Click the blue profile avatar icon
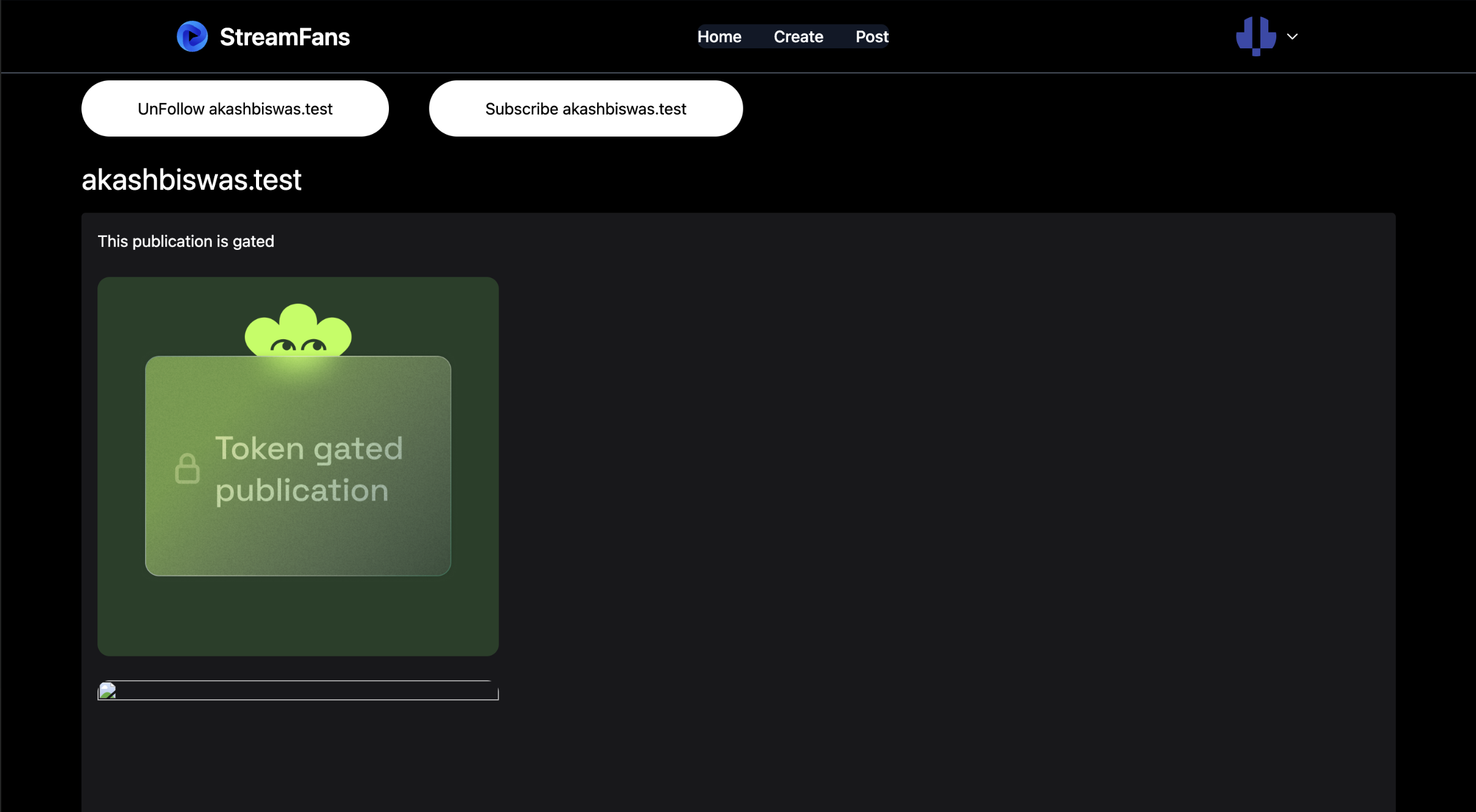Screen dimensions: 1476x812 1256,36
